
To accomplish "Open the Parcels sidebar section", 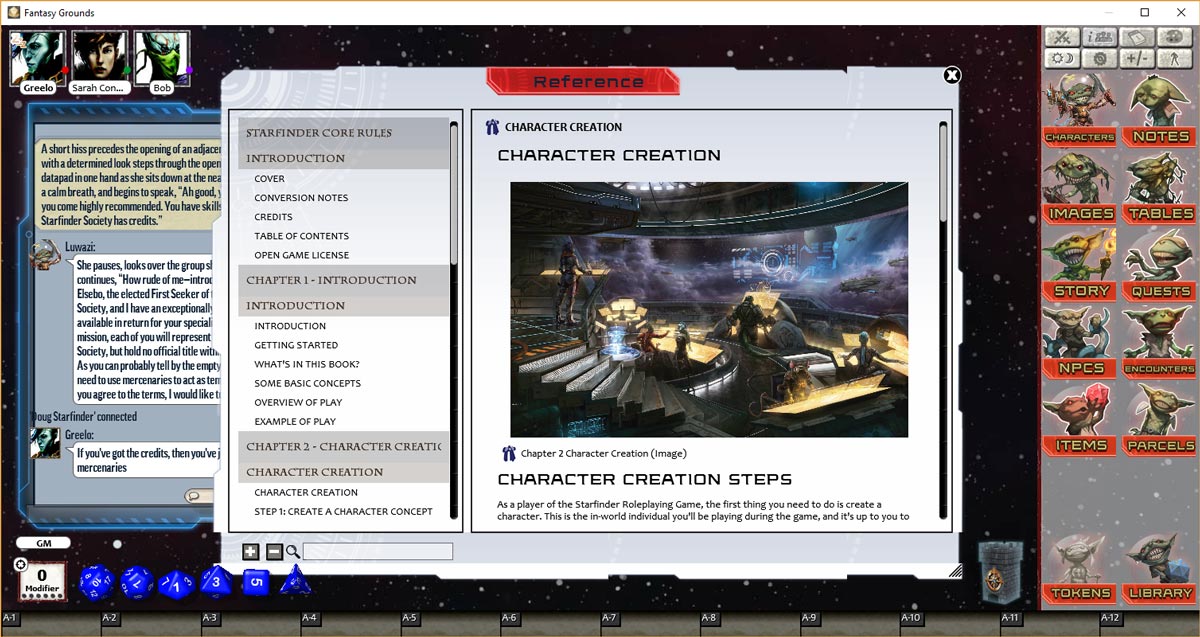I will (x=1158, y=418).
